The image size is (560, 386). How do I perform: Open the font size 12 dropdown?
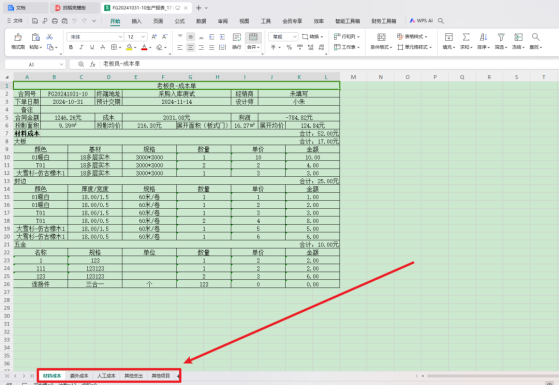pyautogui.click(x=143, y=37)
